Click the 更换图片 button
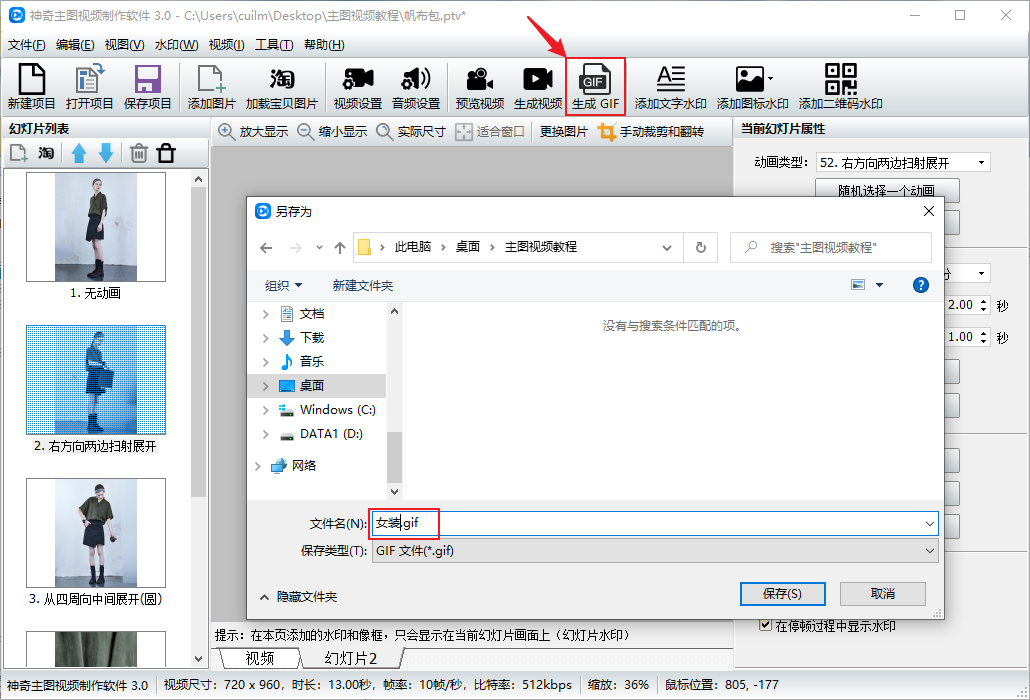This screenshot has height=700, width=1030. (563, 131)
